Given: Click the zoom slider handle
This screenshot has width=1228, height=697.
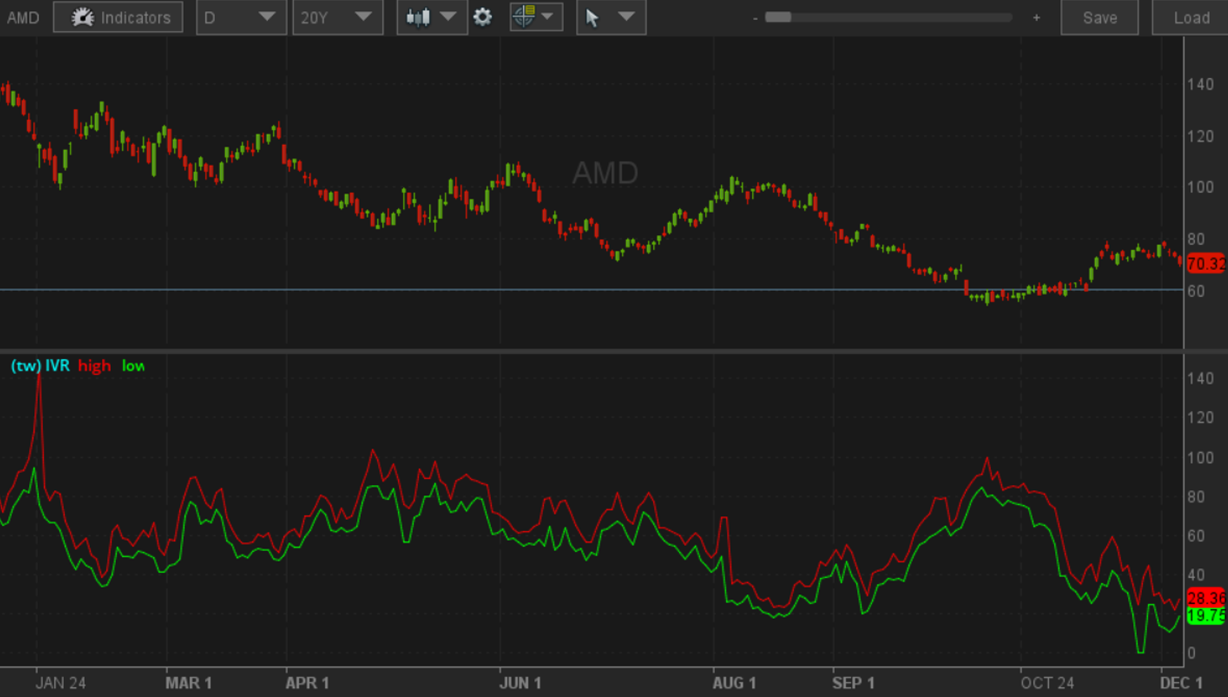Looking at the screenshot, I should [x=778, y=17].
